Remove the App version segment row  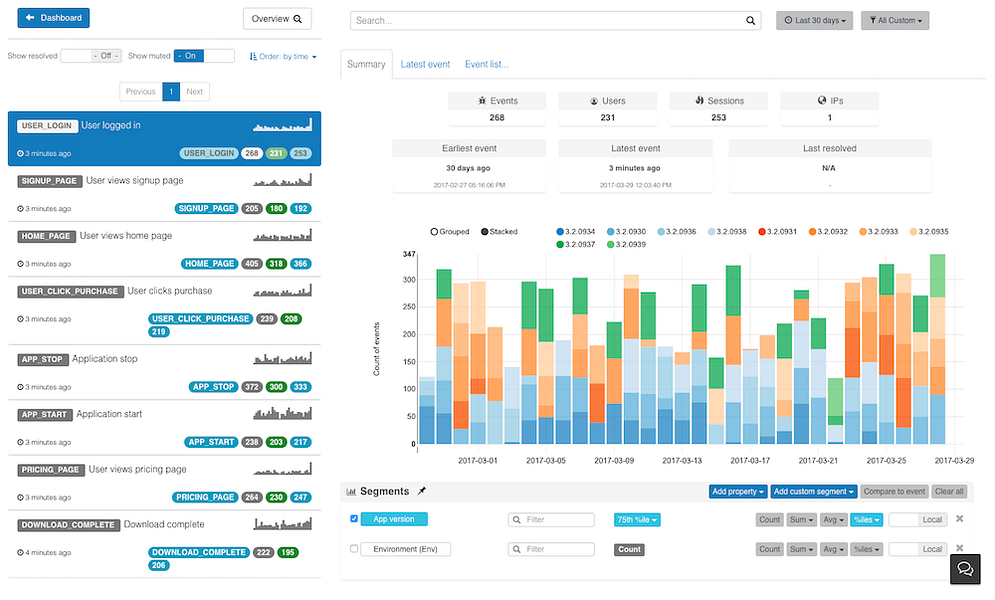960,519
